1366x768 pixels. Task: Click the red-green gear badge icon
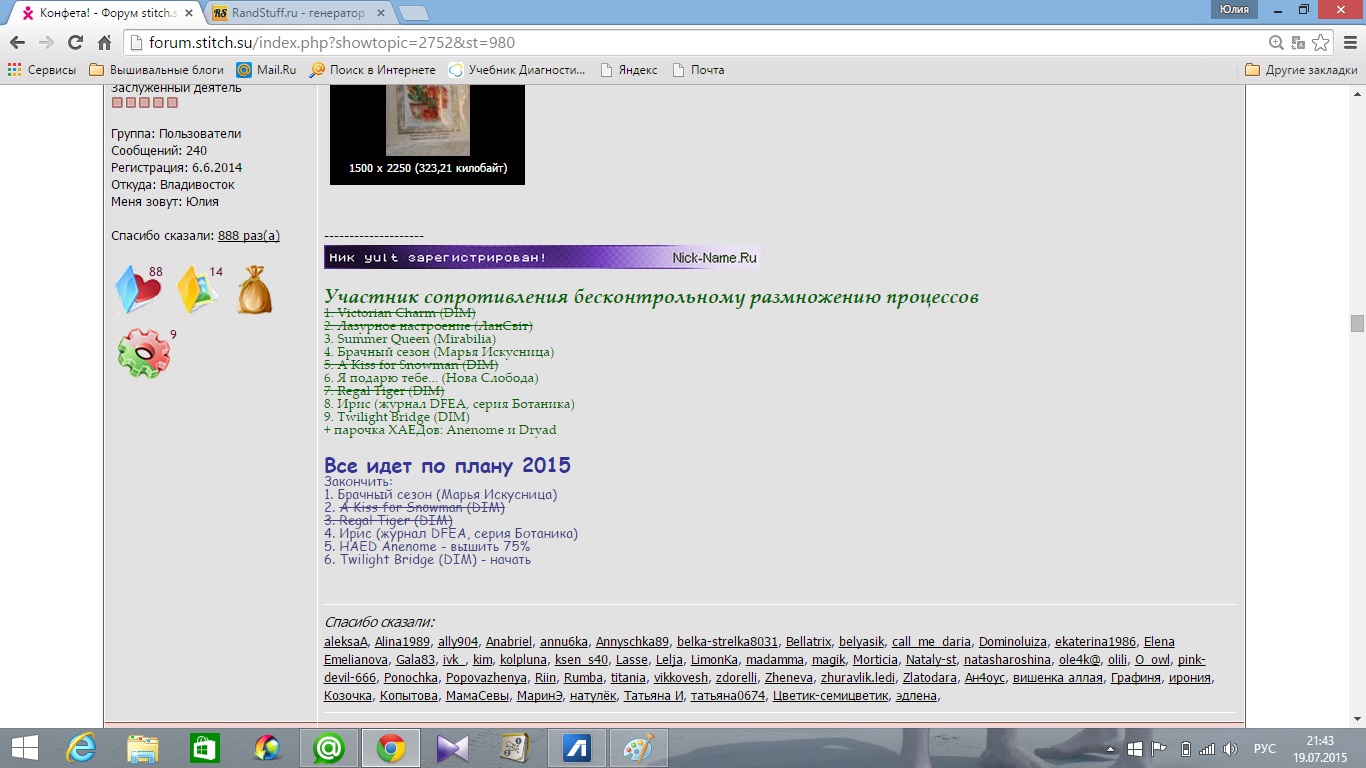pos(143,354)
